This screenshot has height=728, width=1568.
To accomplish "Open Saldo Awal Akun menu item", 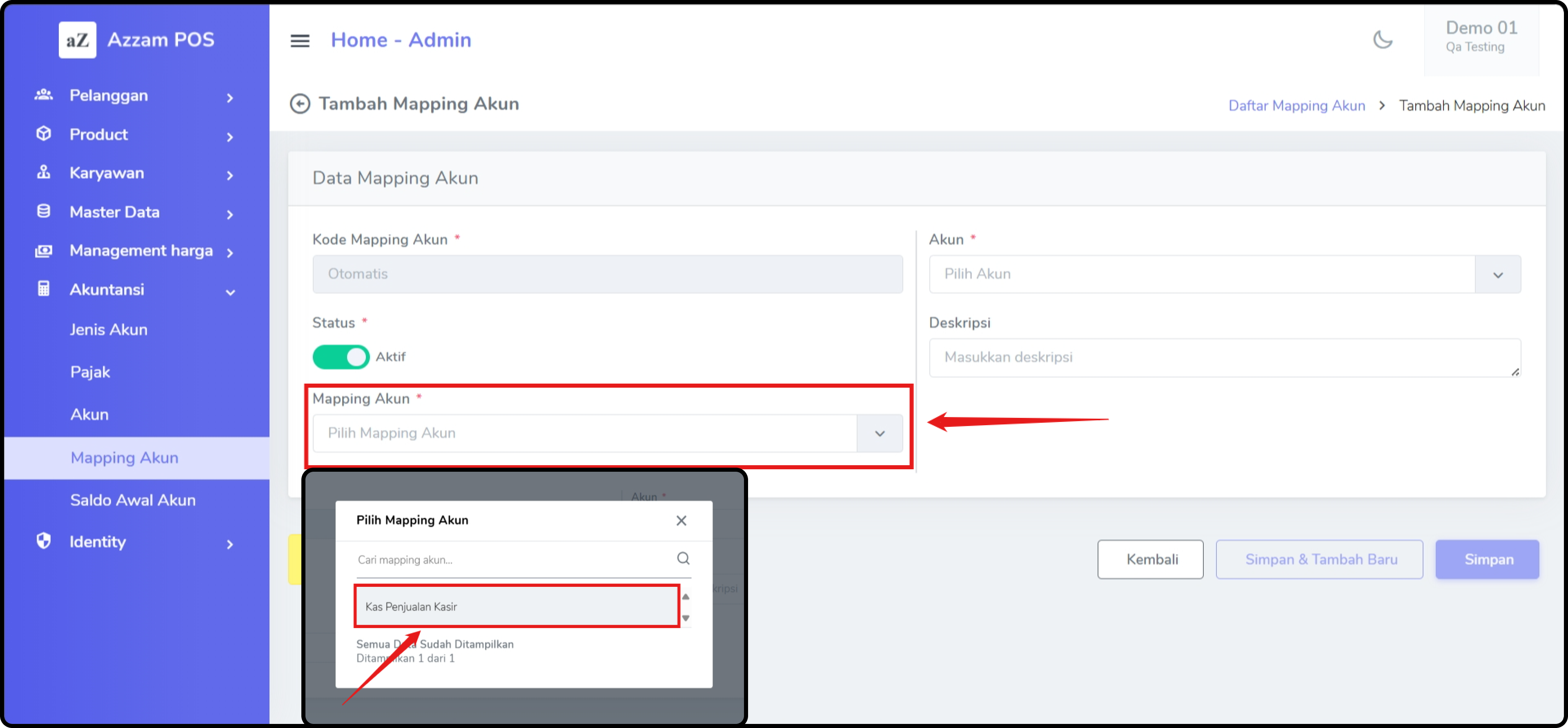I will click(x=133, y=500).
